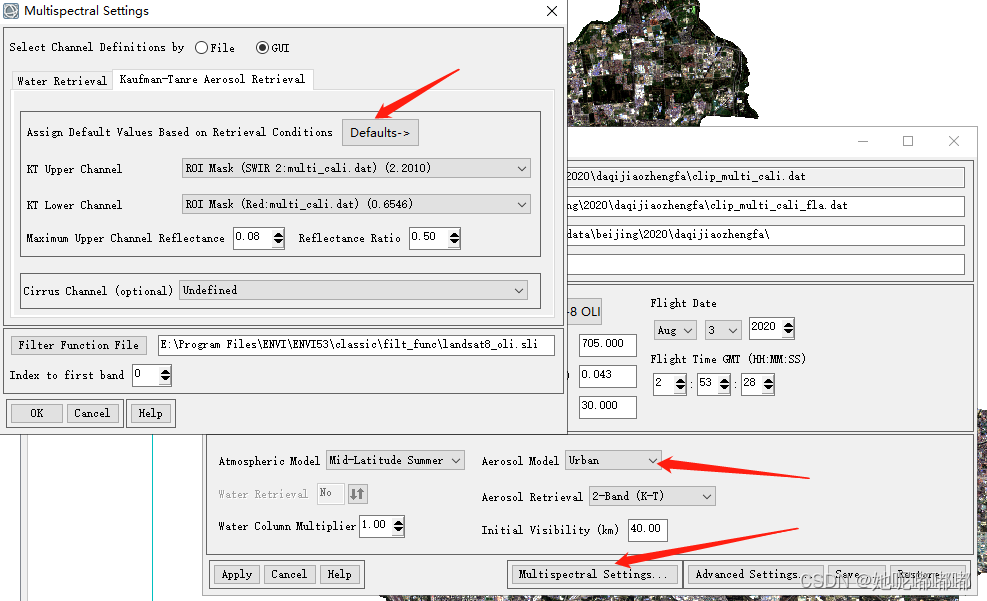Click Cancel in the FLAASH window

(x=290, y=575)
